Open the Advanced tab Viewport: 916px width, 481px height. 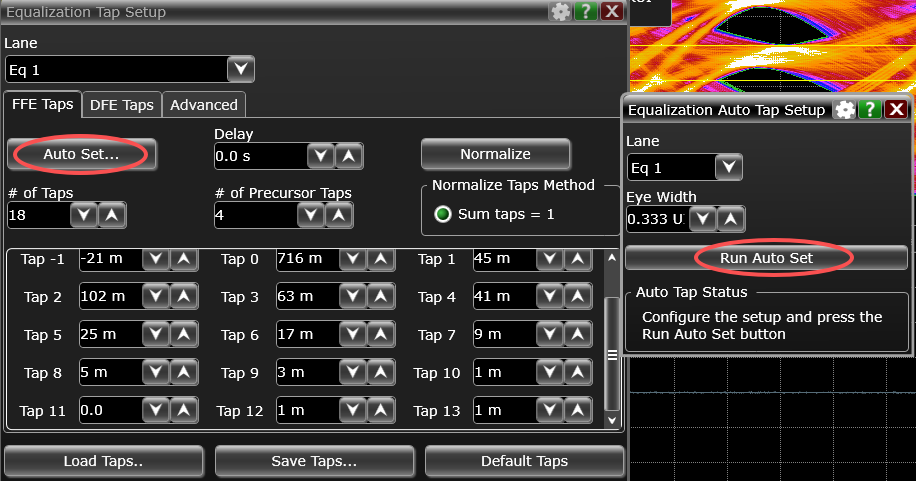point(204,105)
